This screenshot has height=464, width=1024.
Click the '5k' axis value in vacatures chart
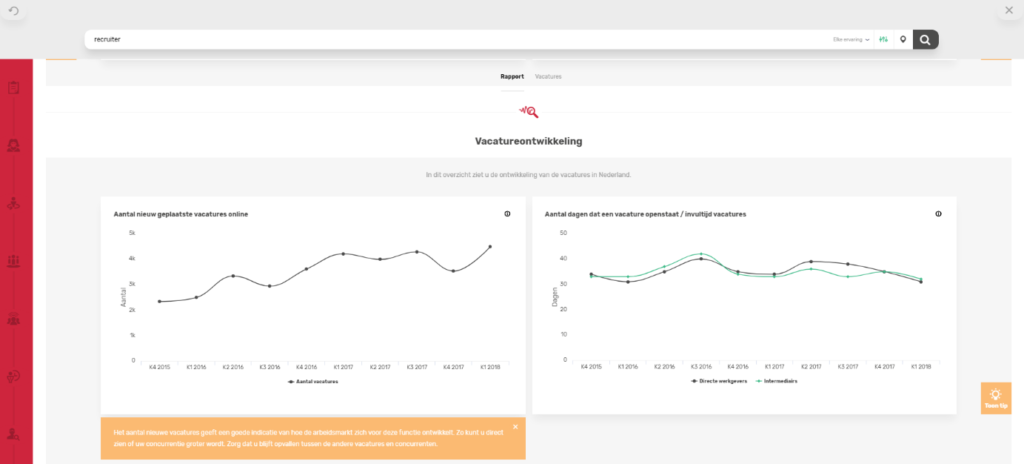pos(131,233)
